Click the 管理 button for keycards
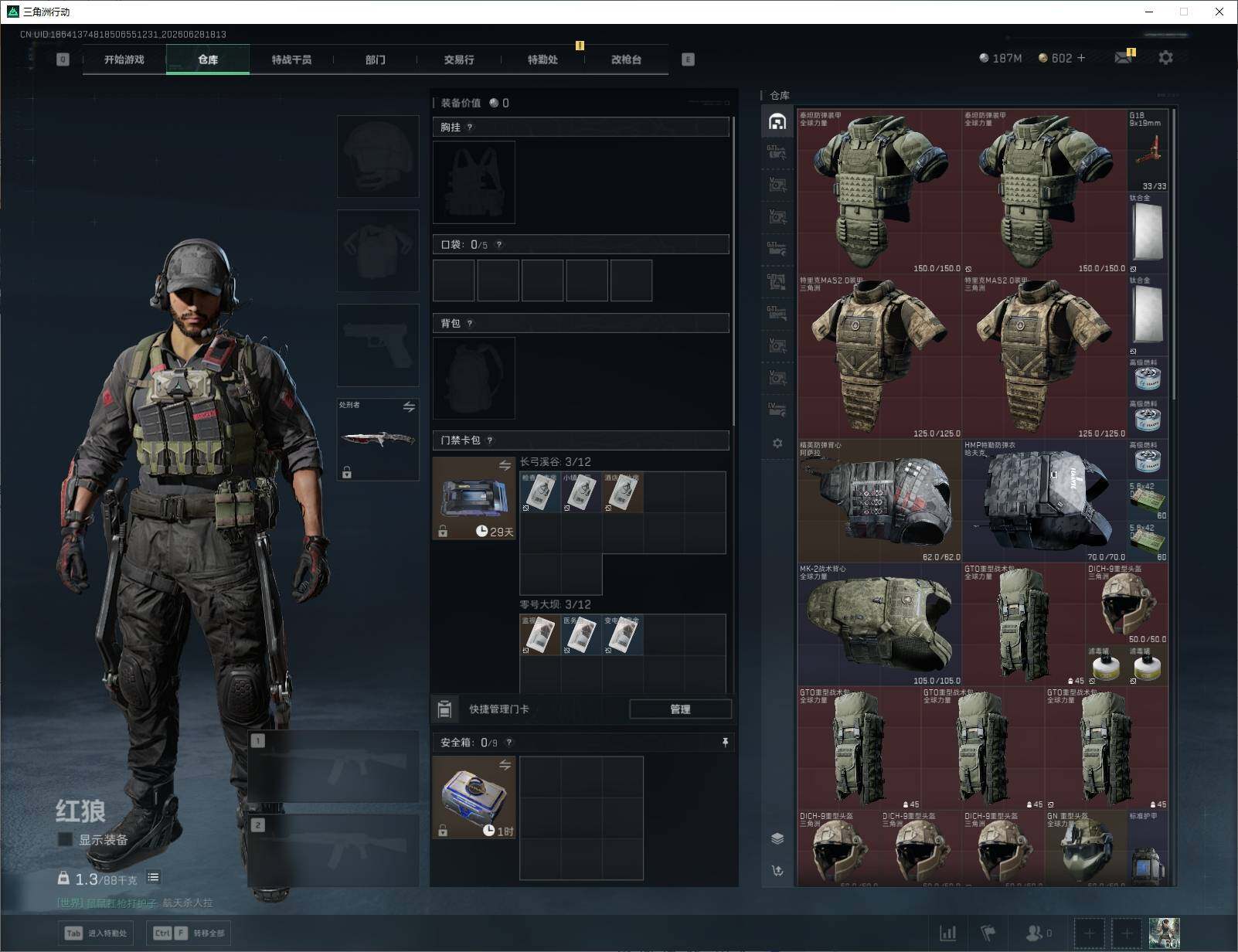 click(680, 709)
